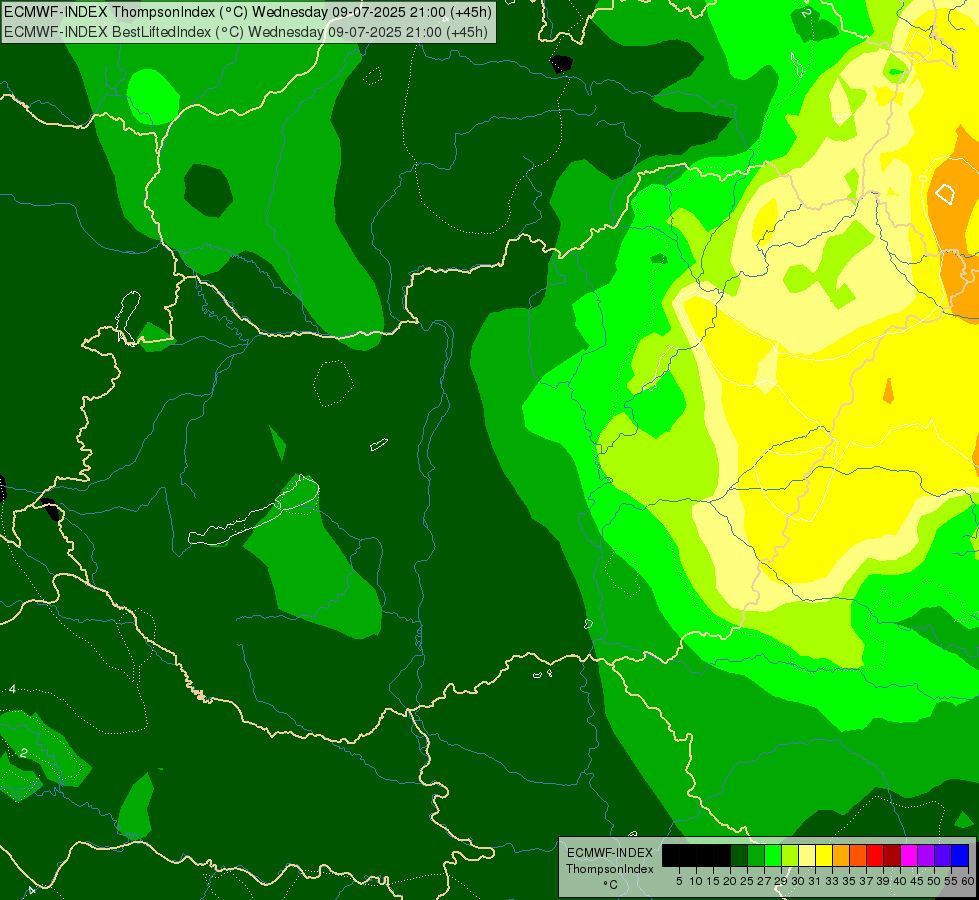This screenshot has height=900, width=979.
Task: Click legend tick value '10'
Action: point(696,881)
